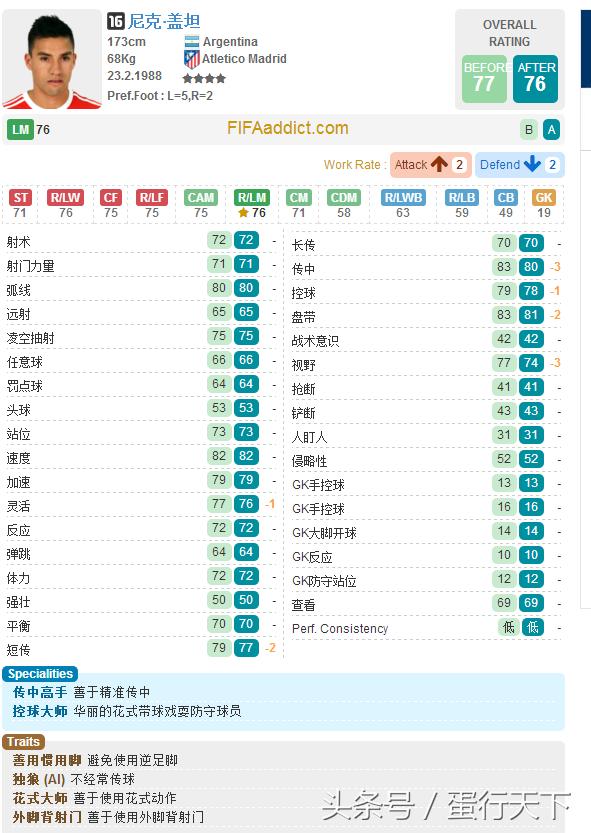
Task: Click the 视野 after value 74
Action: point(531,363)
